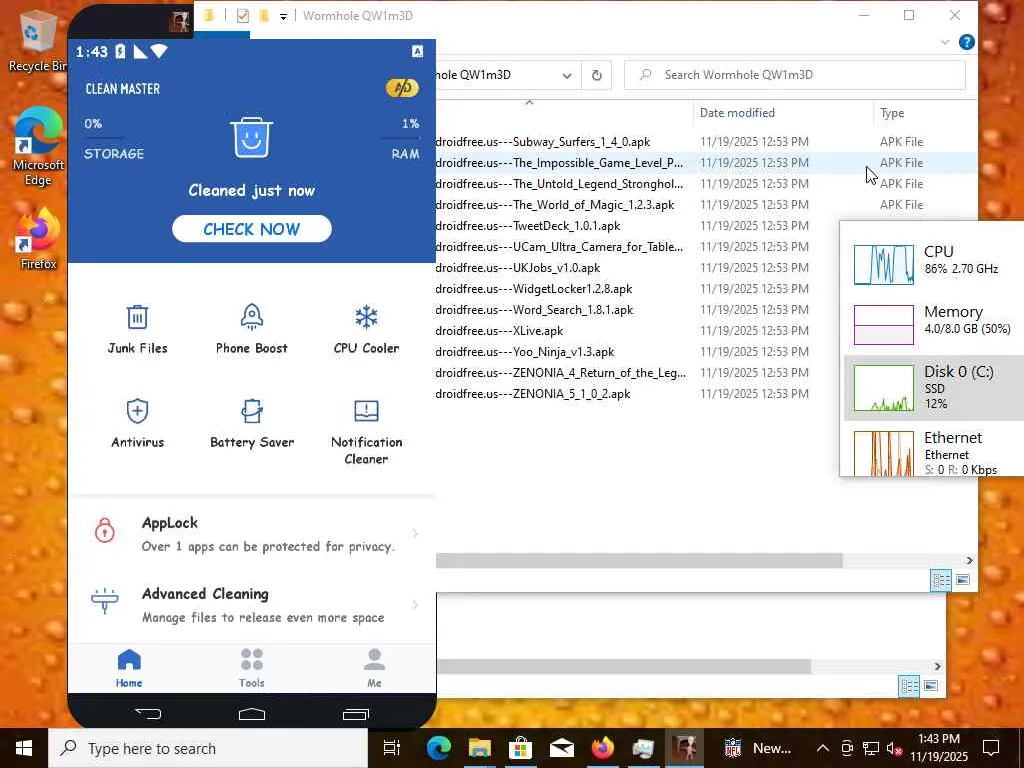Open AppLock lock icon
Viewport: 1024px width, 768px height.
104,530
